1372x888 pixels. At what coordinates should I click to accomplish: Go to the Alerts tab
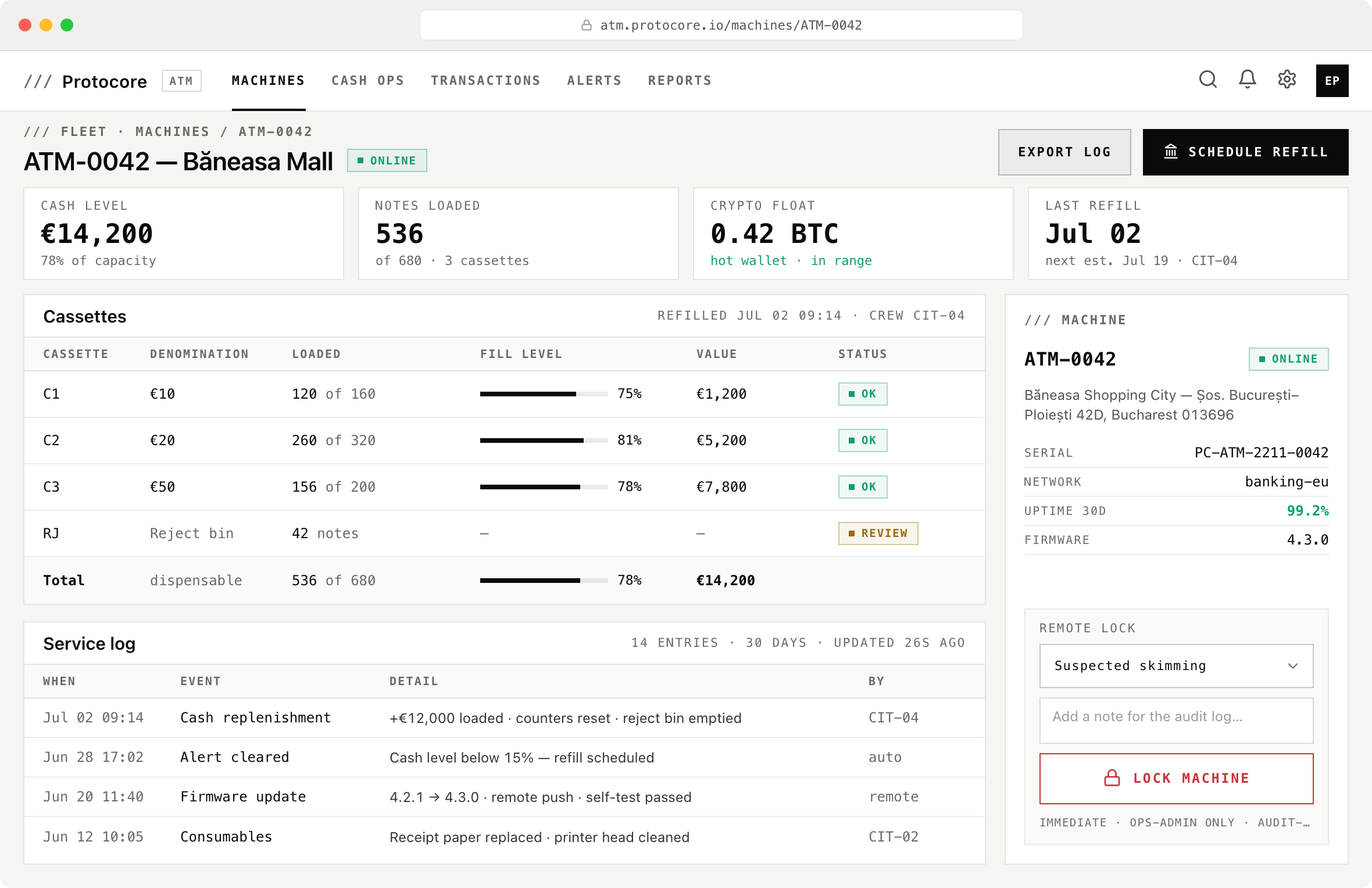point(594,81)
